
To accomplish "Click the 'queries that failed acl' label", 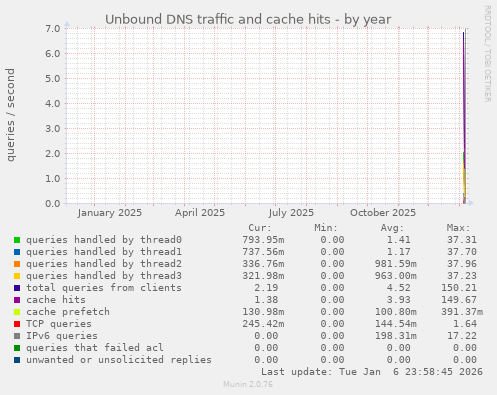I will (95, 348).
